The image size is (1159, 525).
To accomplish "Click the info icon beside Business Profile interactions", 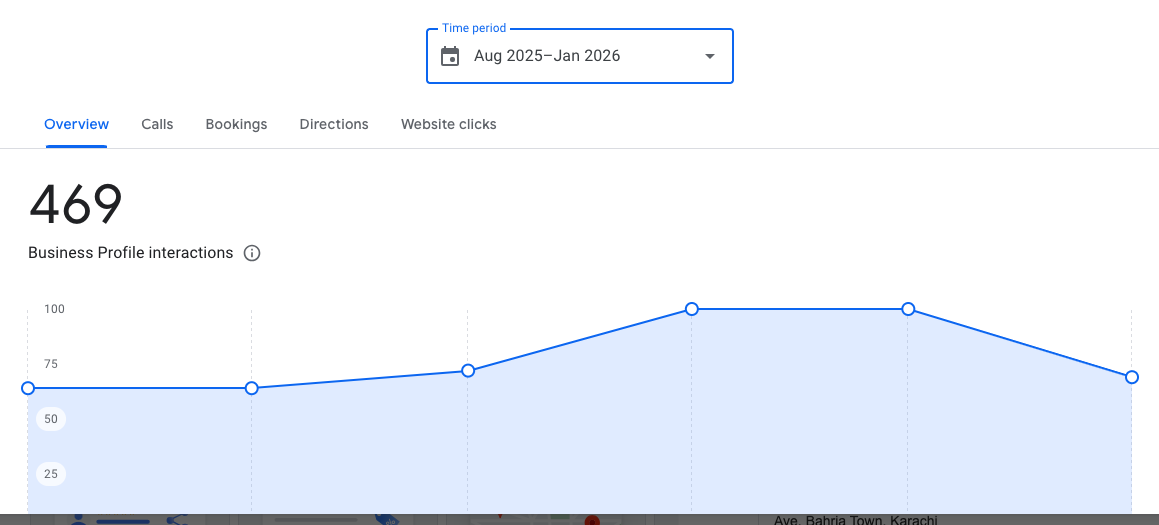I will (252, 253).
